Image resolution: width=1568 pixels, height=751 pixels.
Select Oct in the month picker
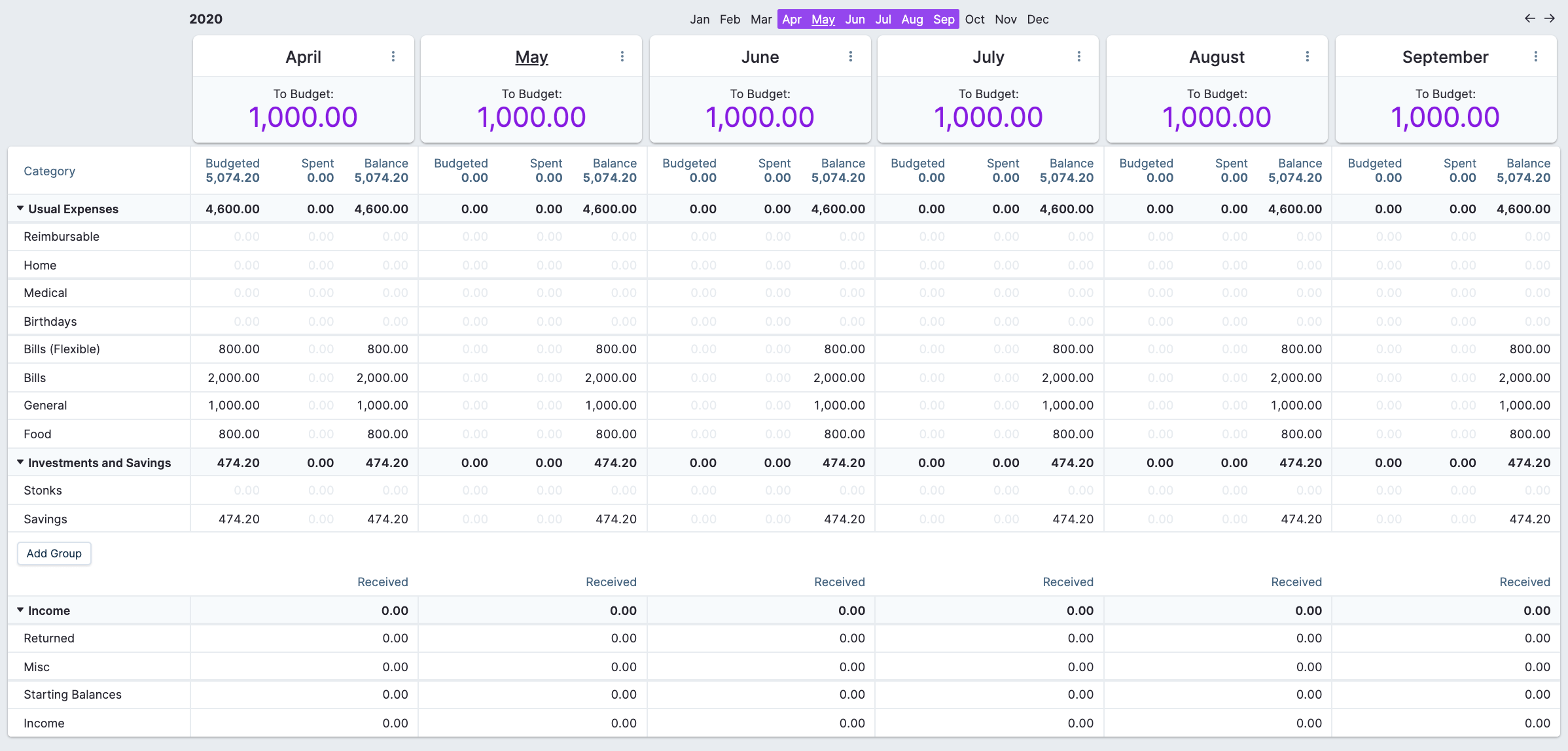(974, 20)
